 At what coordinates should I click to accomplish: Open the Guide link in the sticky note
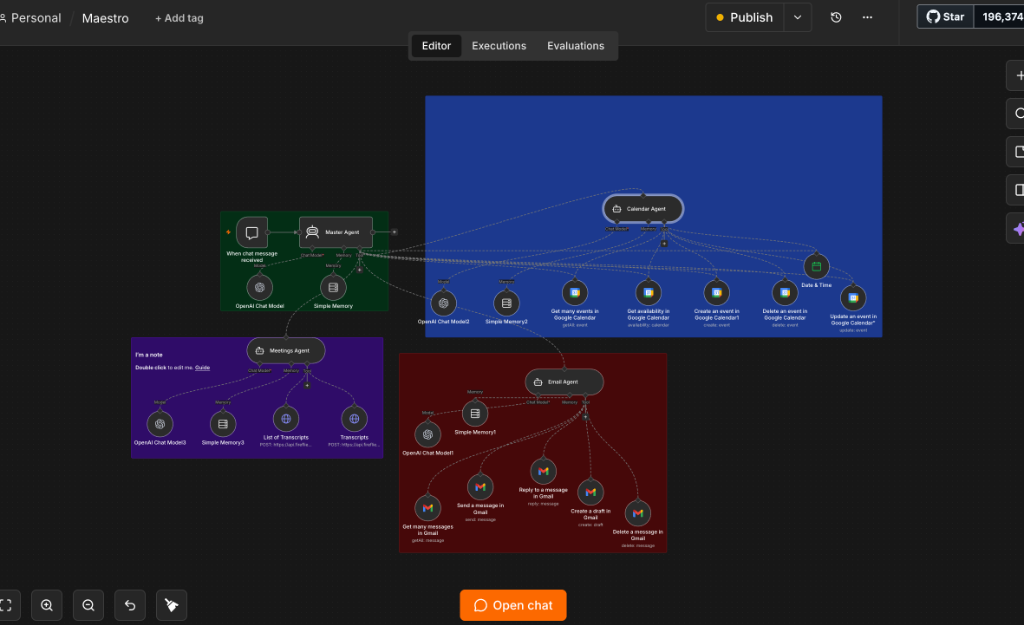click(x=202, y=368)
